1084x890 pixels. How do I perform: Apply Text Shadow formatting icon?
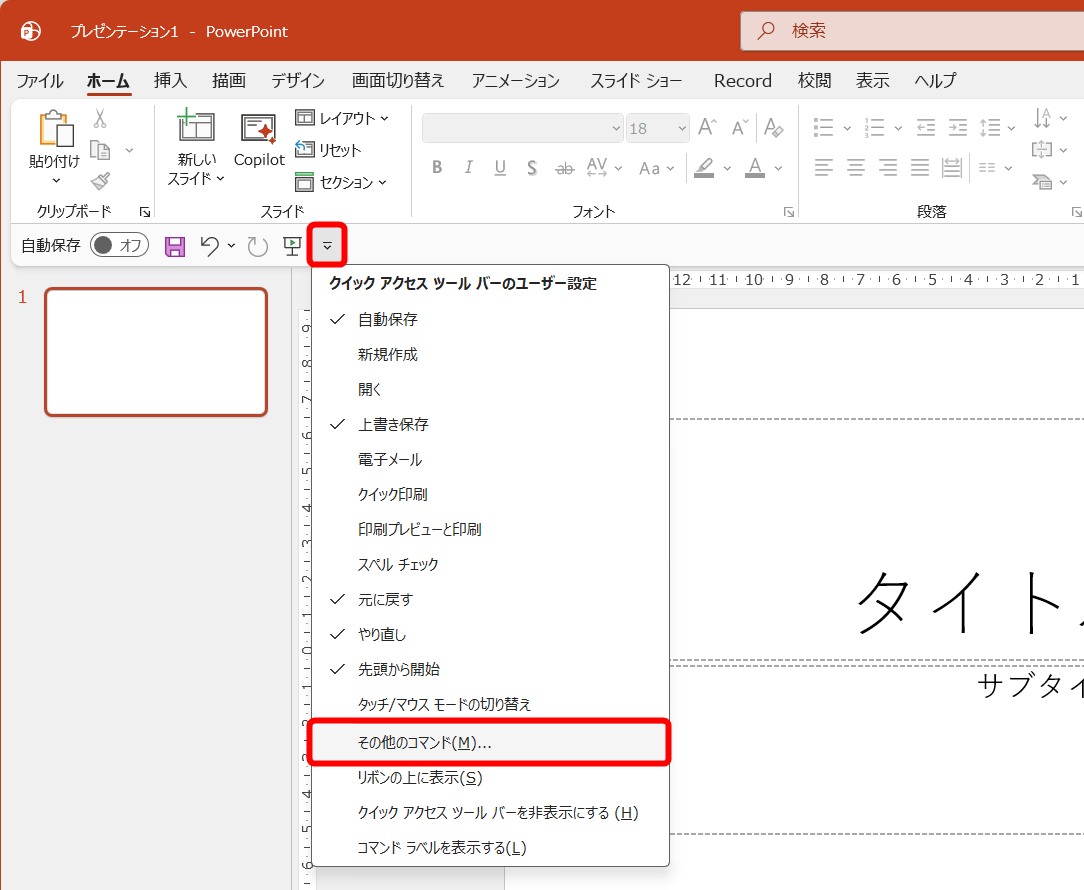point(532,167)
